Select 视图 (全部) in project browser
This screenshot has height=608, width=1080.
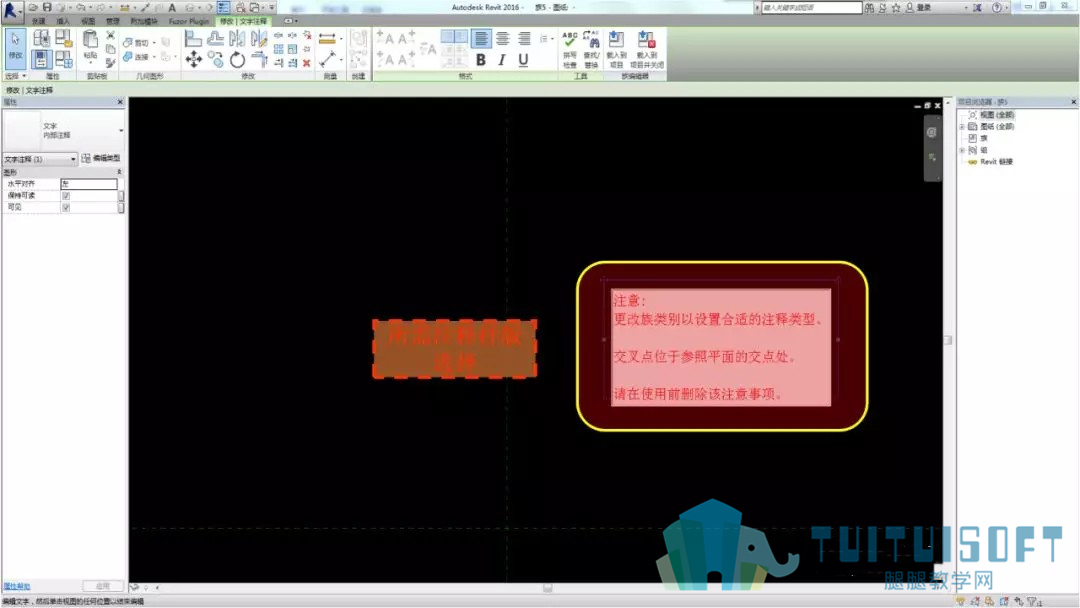tap(997, 115)
